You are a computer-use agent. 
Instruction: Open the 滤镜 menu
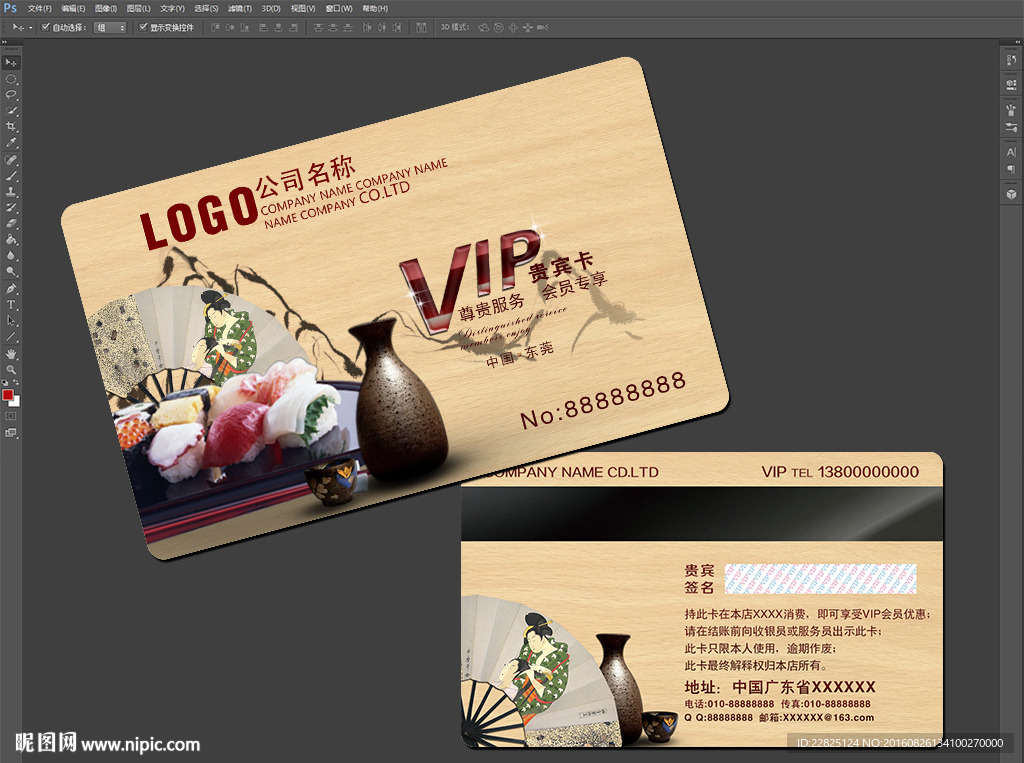[x=241, y=8]
